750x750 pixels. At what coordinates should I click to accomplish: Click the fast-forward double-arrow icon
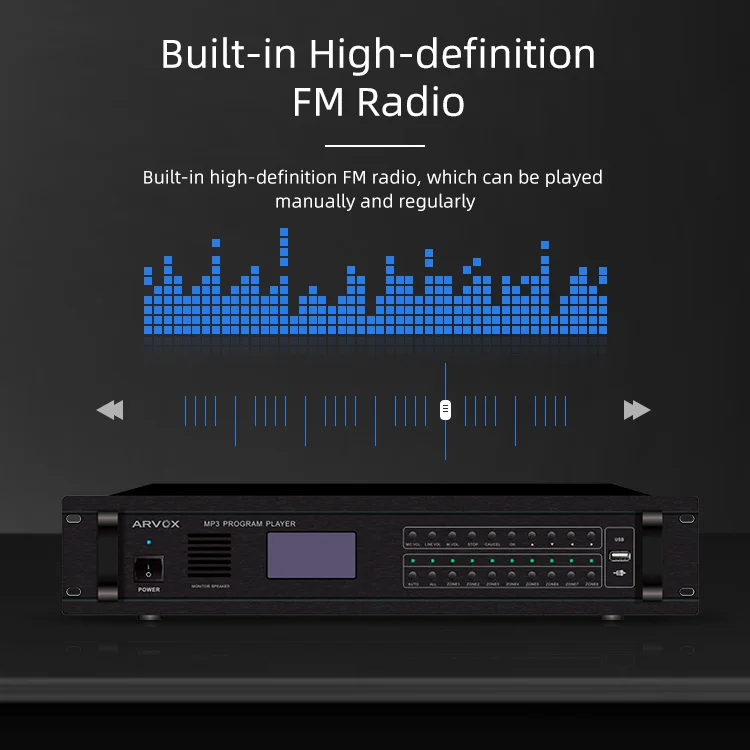coord(637,410)
